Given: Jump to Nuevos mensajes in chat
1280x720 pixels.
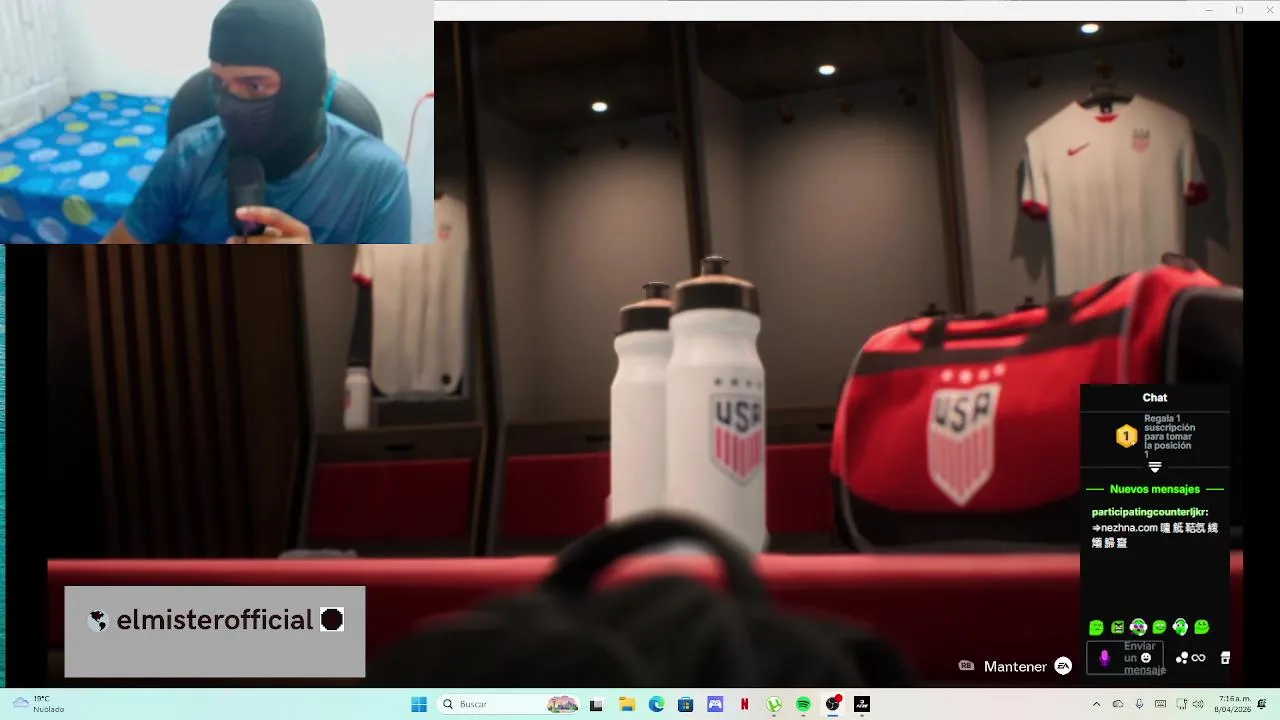Looking at the screenshot, I should point(1154,489).
